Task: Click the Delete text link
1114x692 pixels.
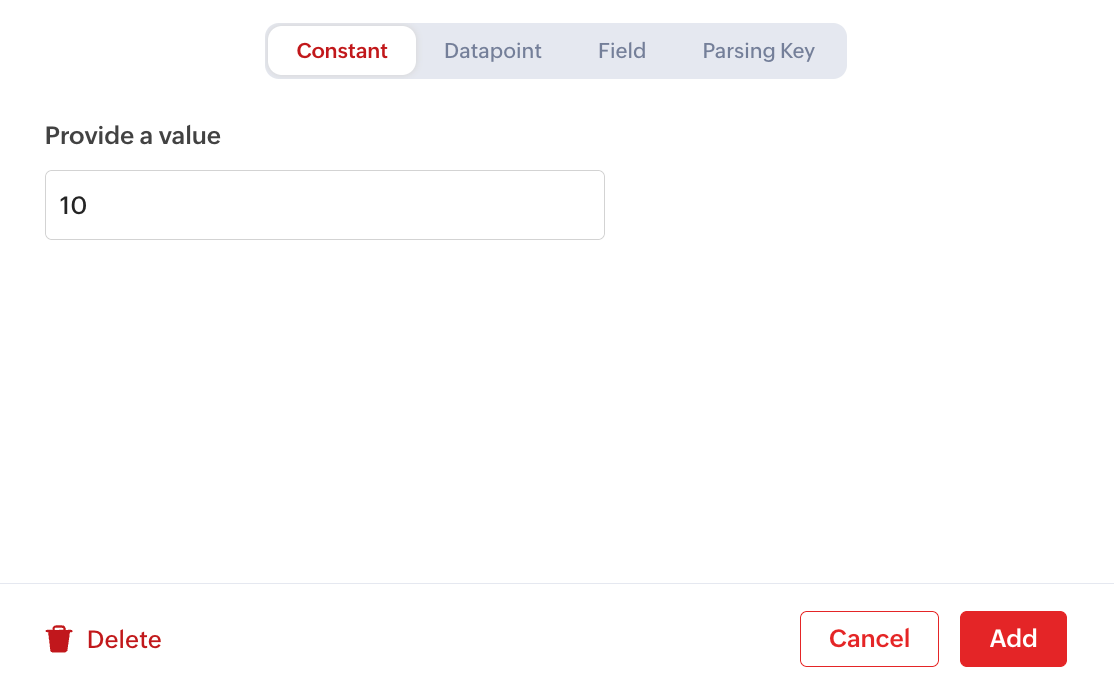Action: (124, 639)
